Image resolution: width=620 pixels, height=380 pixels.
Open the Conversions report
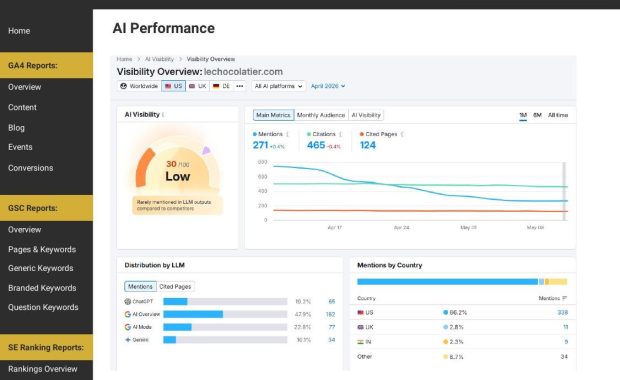[x=30, y=168]
